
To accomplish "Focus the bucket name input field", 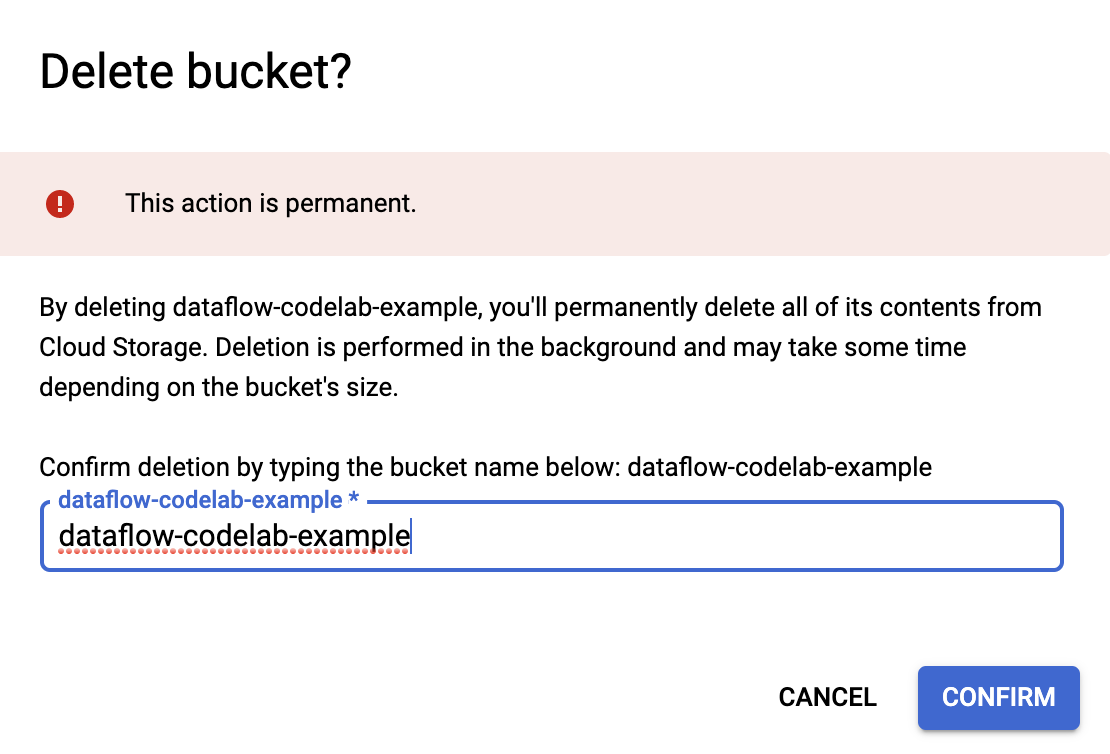I will pyautogui.click(x=550, y=537).
